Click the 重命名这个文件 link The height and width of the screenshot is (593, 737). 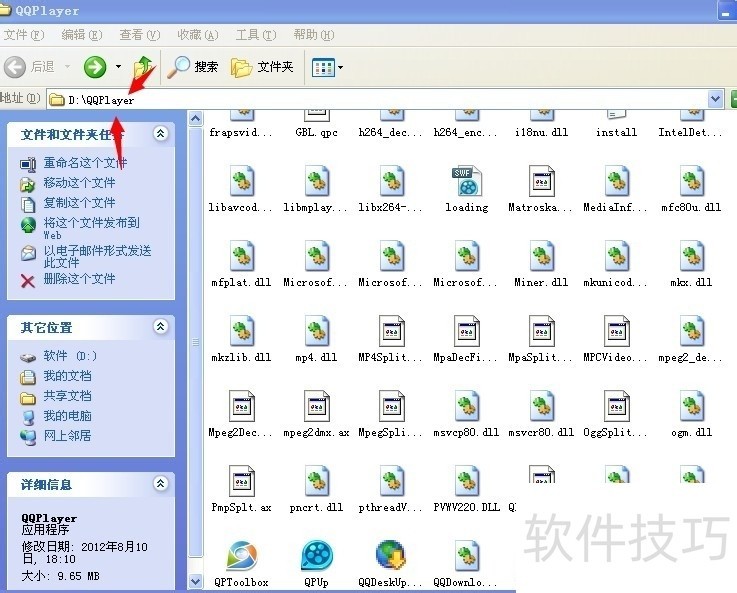85,163
